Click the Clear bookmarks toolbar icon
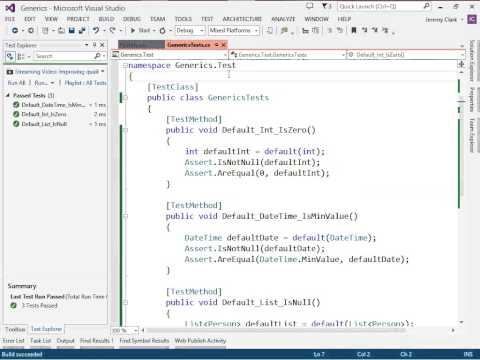 tap(386, 30)
